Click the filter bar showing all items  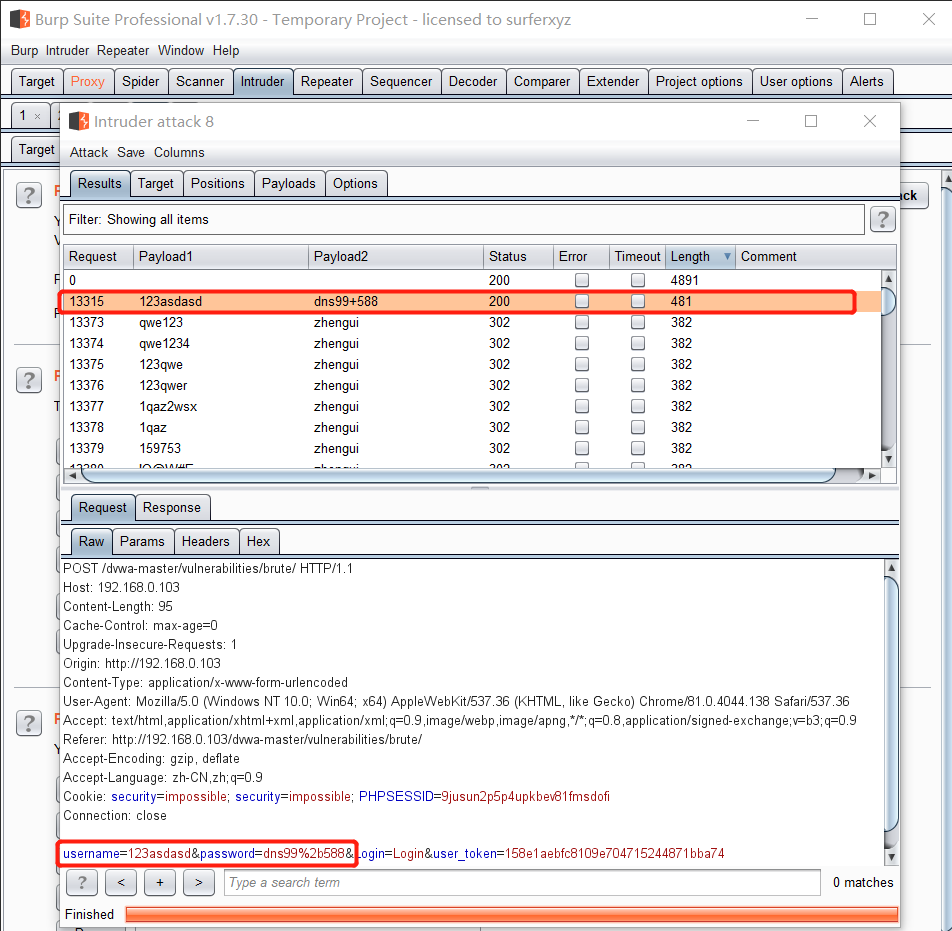(464, 219)
